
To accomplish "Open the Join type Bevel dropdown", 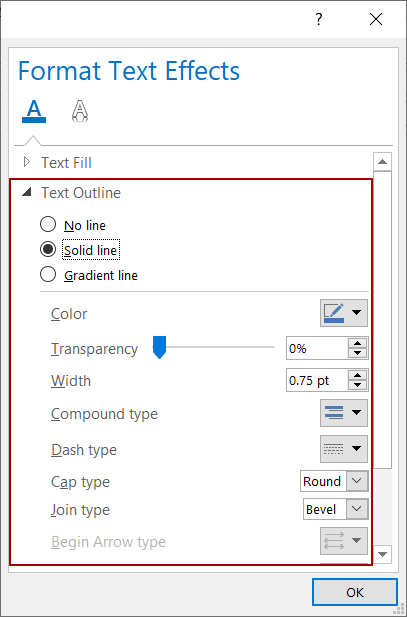I will [336, 509].
